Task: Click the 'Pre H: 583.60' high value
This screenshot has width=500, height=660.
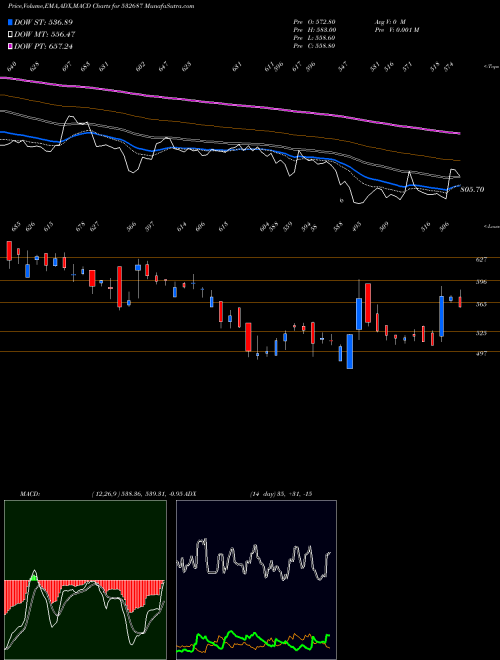Action: (314, 30)
